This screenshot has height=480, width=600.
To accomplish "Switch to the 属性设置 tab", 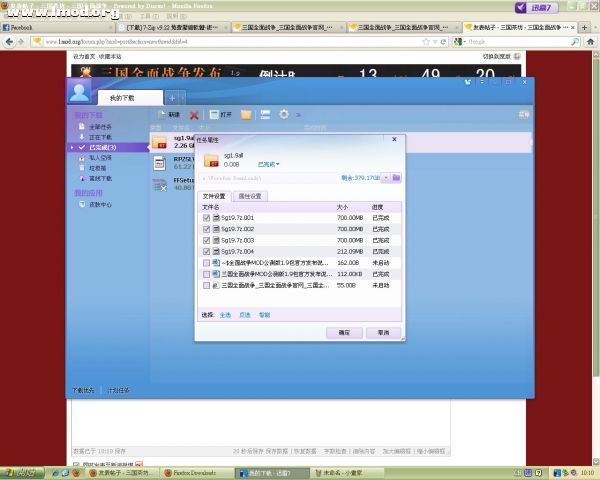I will click(250, 196).
